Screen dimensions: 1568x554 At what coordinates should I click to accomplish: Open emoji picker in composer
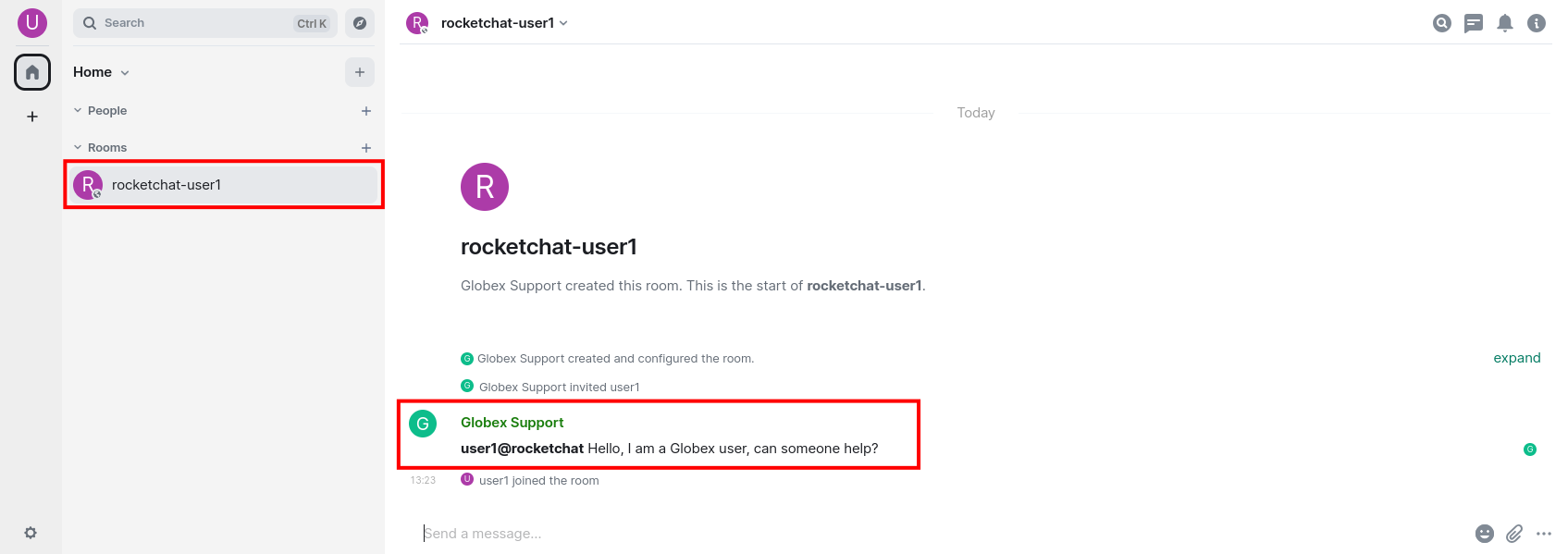[1485, 534]
